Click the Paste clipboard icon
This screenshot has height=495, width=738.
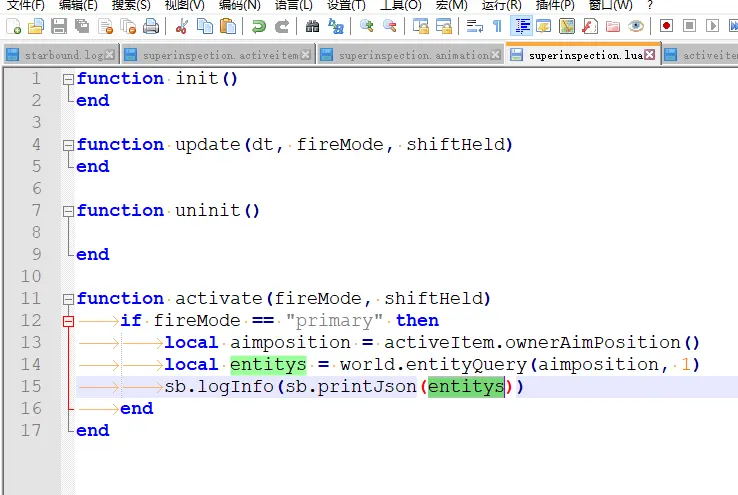pos(228,26)
